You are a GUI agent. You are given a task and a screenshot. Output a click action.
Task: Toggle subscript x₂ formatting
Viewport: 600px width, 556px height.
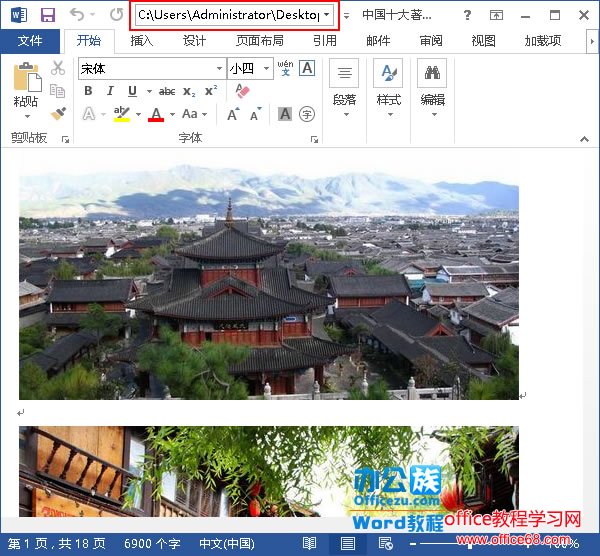(189, 91)
